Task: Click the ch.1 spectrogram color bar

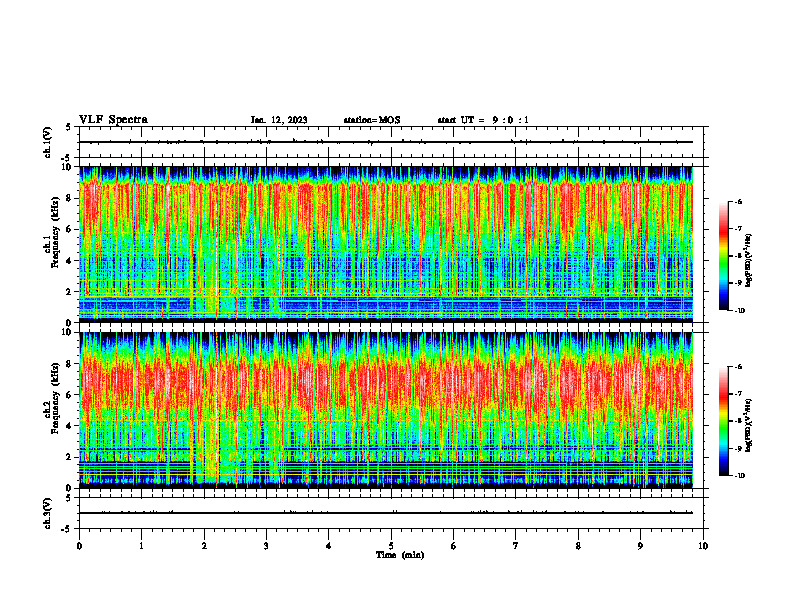Action: pos(723,256)
